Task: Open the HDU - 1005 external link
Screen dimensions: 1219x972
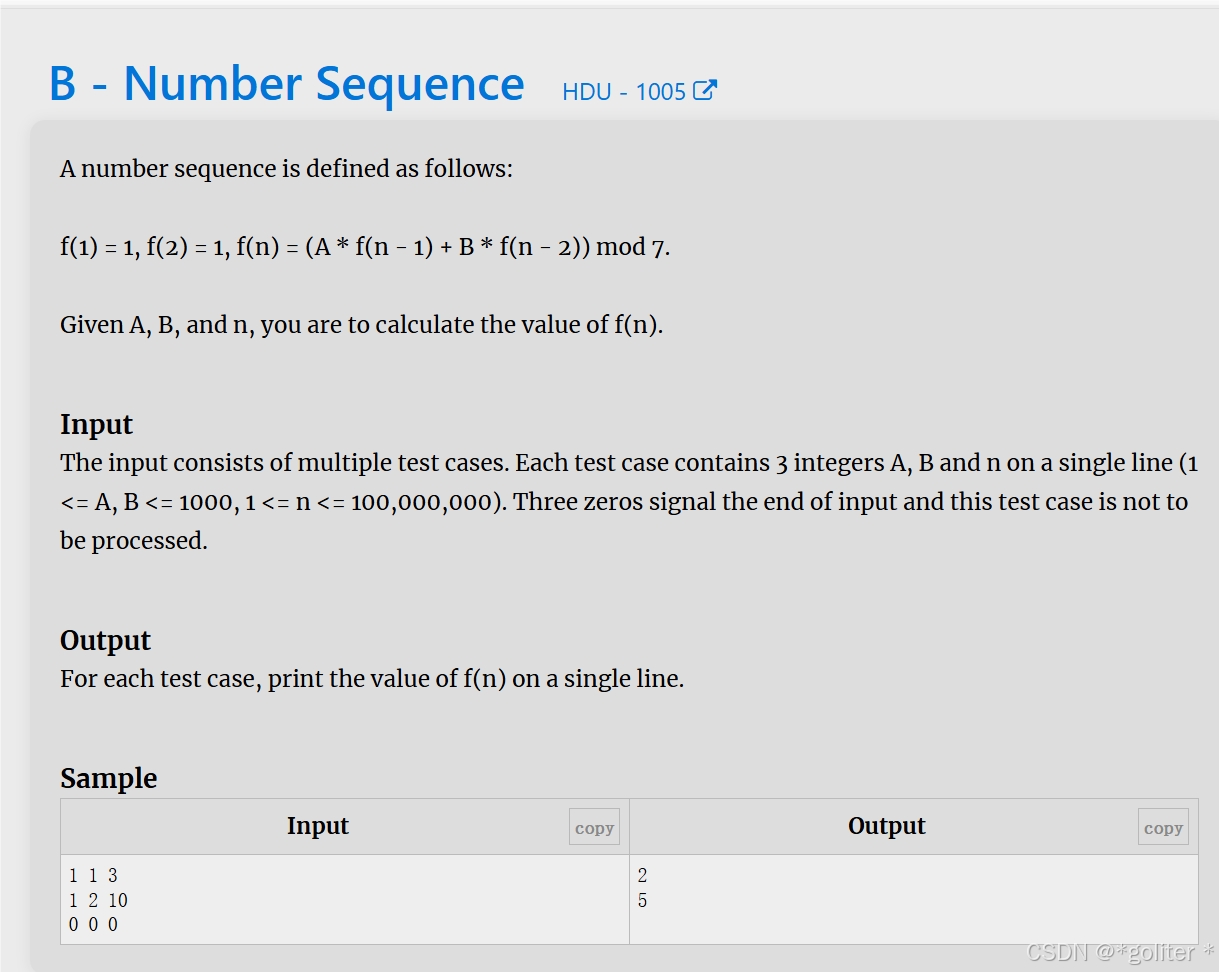Action: [639, 92]
